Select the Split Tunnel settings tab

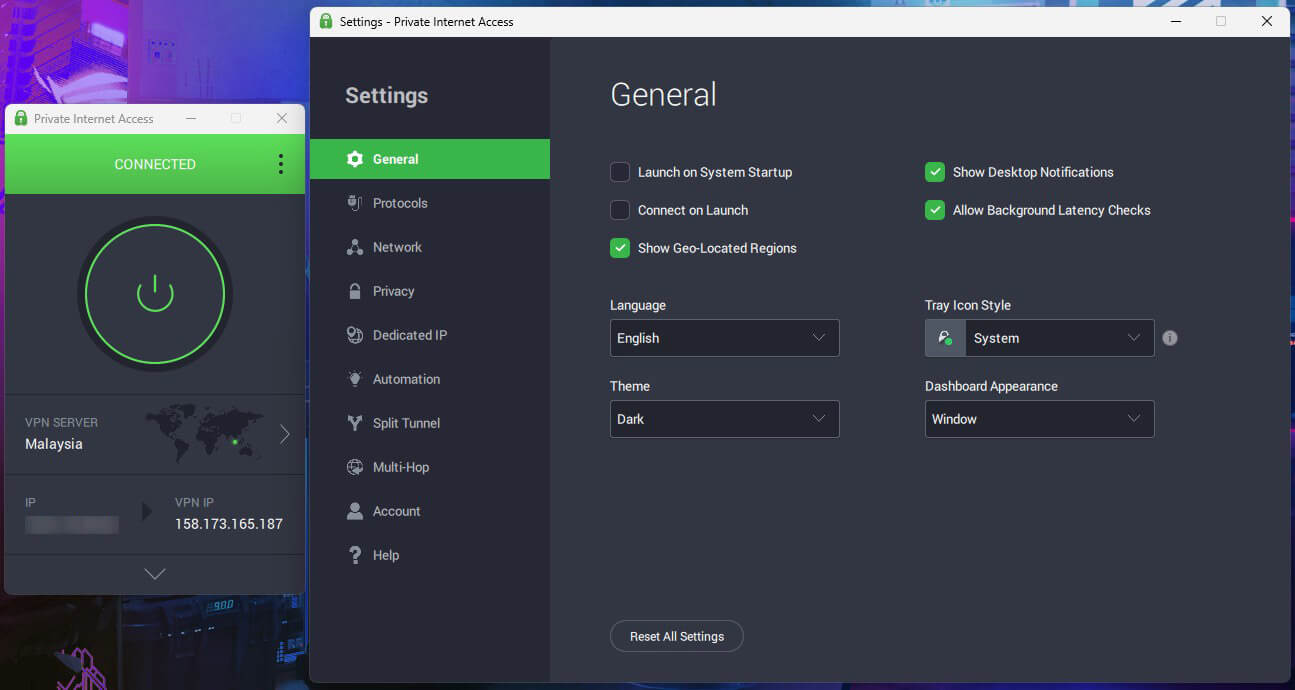[430, 423]
